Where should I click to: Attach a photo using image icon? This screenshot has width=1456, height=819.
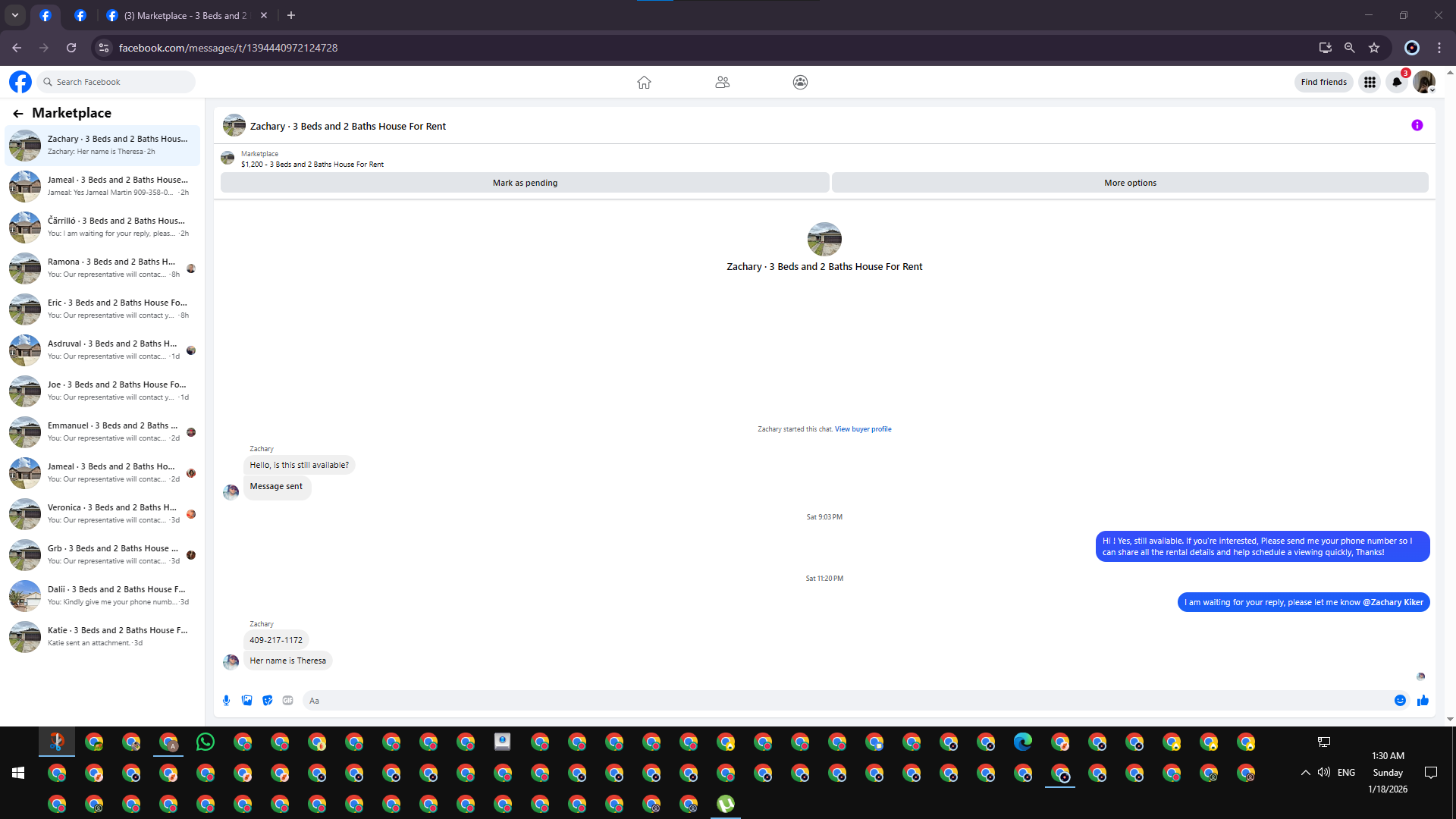(x=246, y=700)
